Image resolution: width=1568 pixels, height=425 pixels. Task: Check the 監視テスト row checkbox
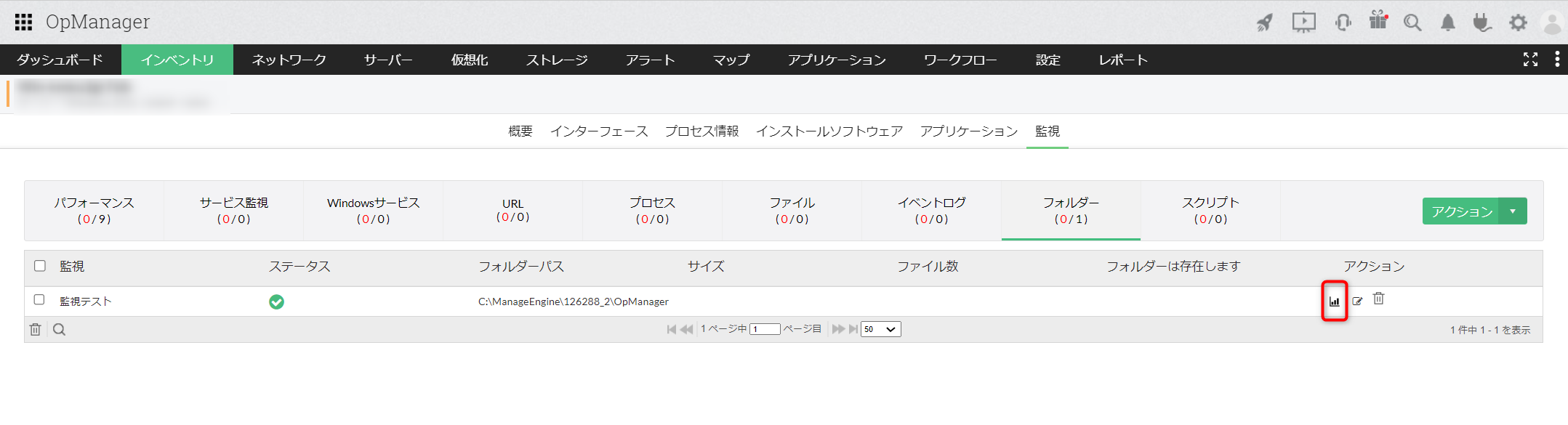(x=39, y=299)
